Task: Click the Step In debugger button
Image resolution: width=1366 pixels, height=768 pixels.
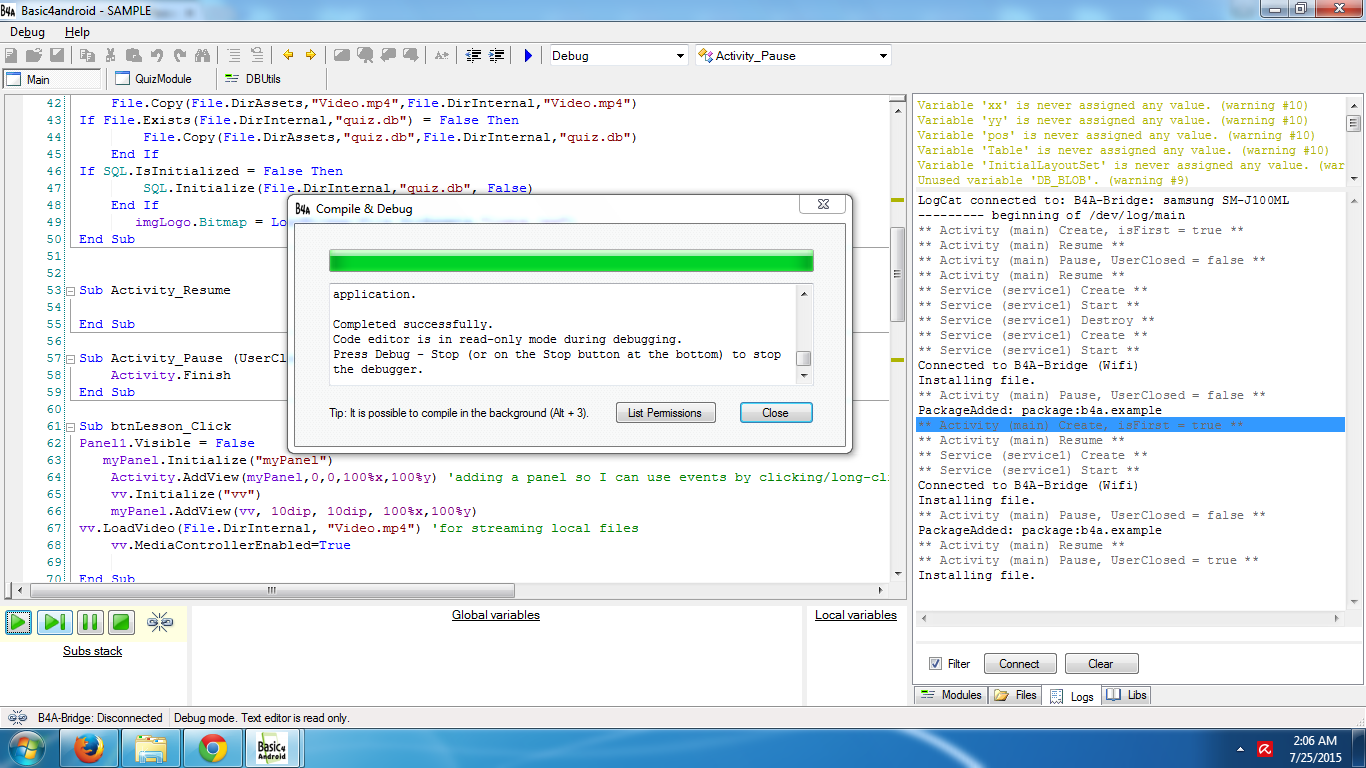Action: coord(54,622)
